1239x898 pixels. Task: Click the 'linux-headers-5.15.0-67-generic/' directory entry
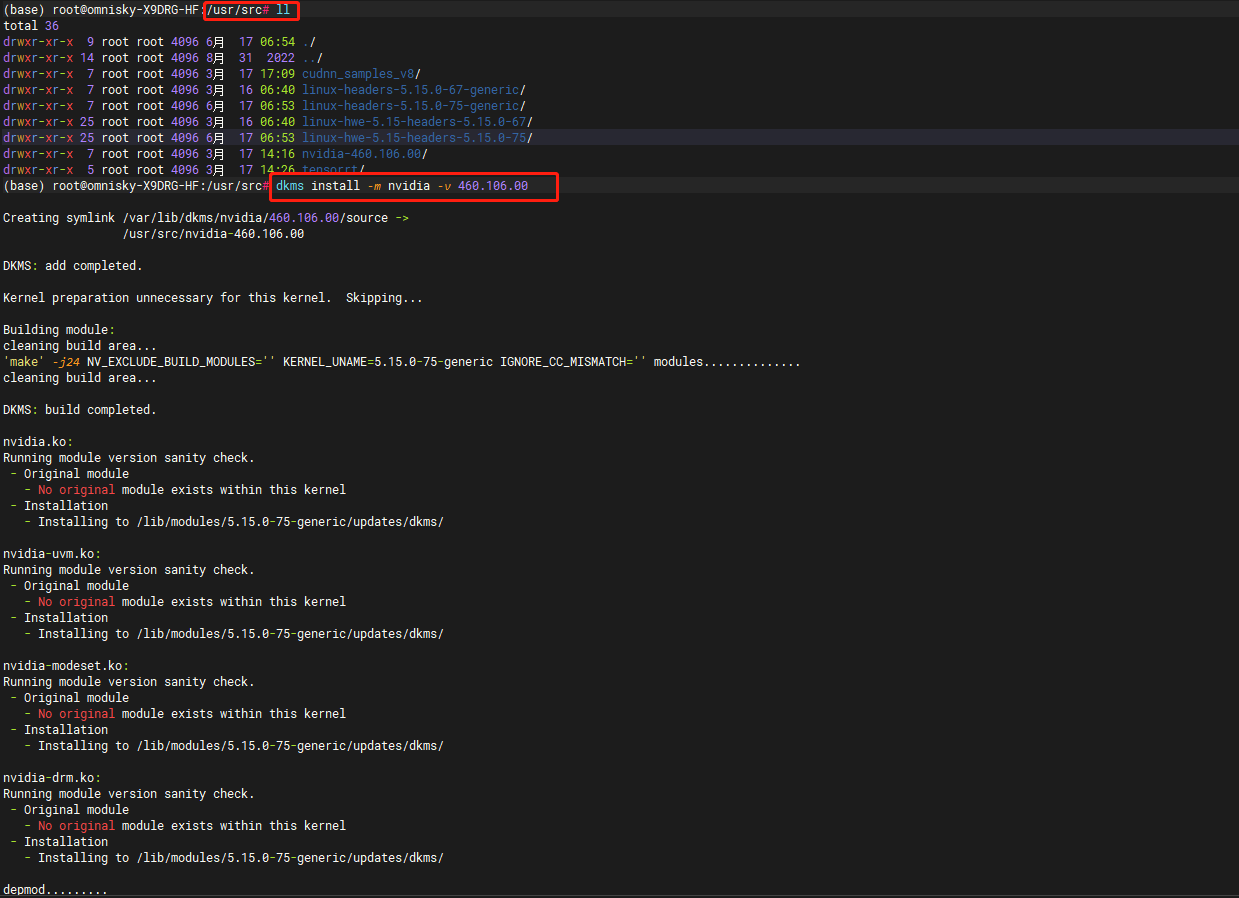tap(414, 90)
